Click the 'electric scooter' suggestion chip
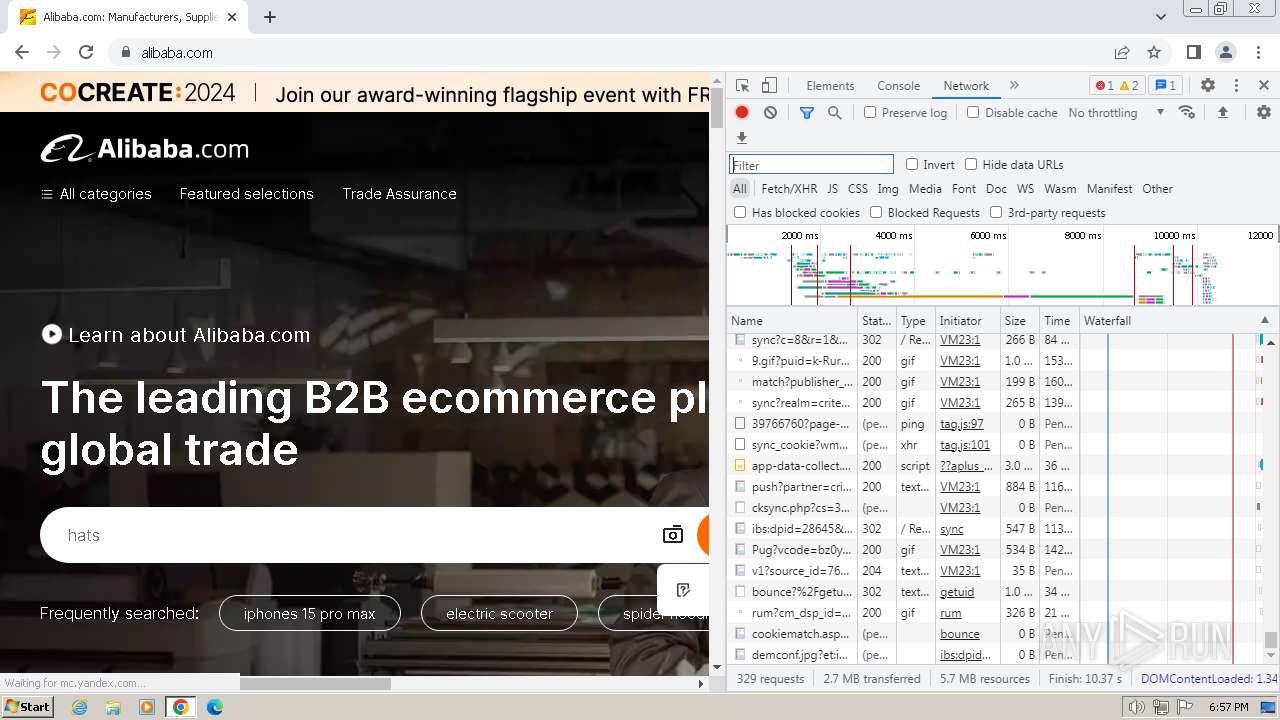The image size is (1280, 720). tap(500, 614)
